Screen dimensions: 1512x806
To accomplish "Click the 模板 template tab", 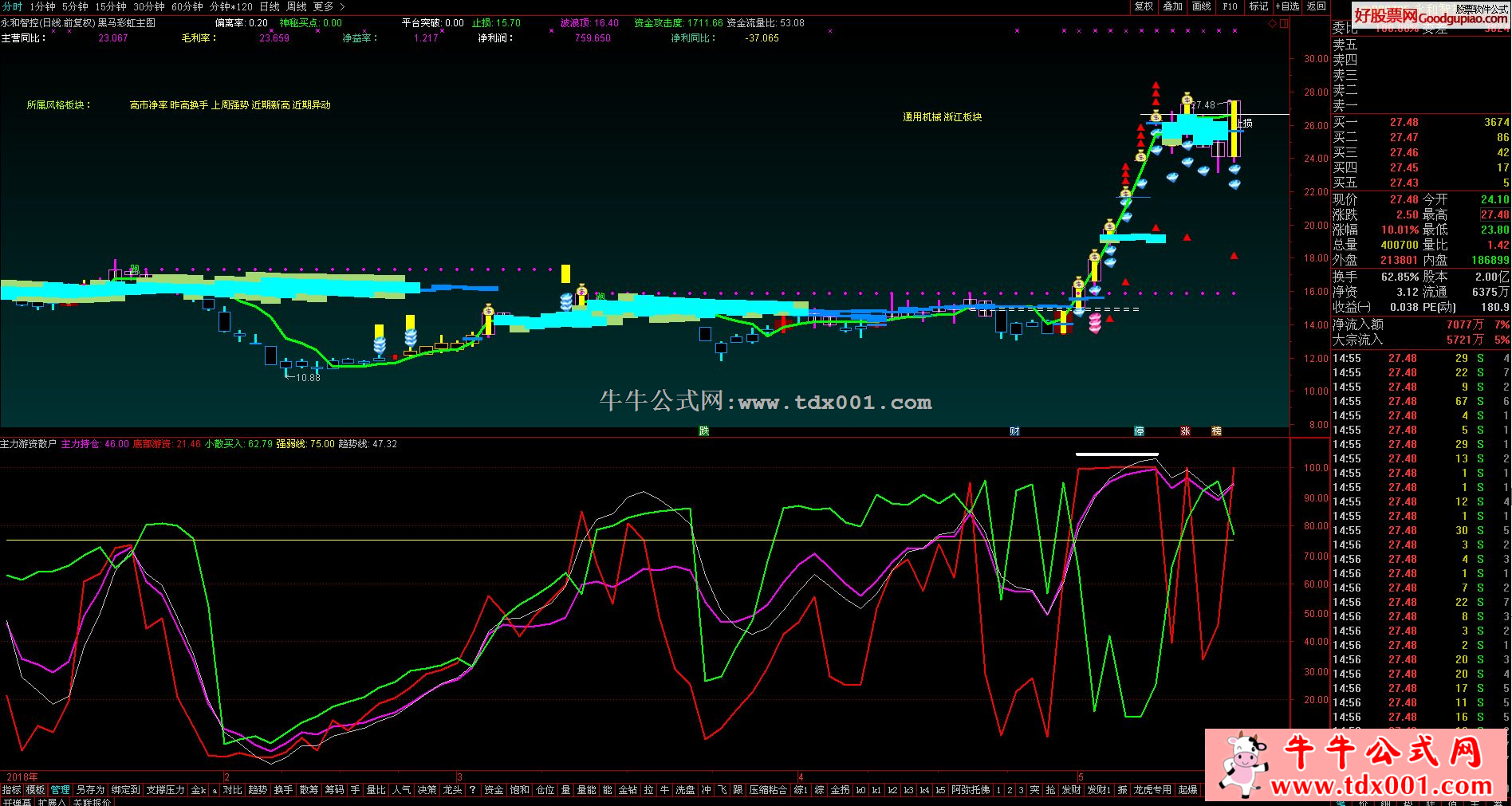I will 36,790.
